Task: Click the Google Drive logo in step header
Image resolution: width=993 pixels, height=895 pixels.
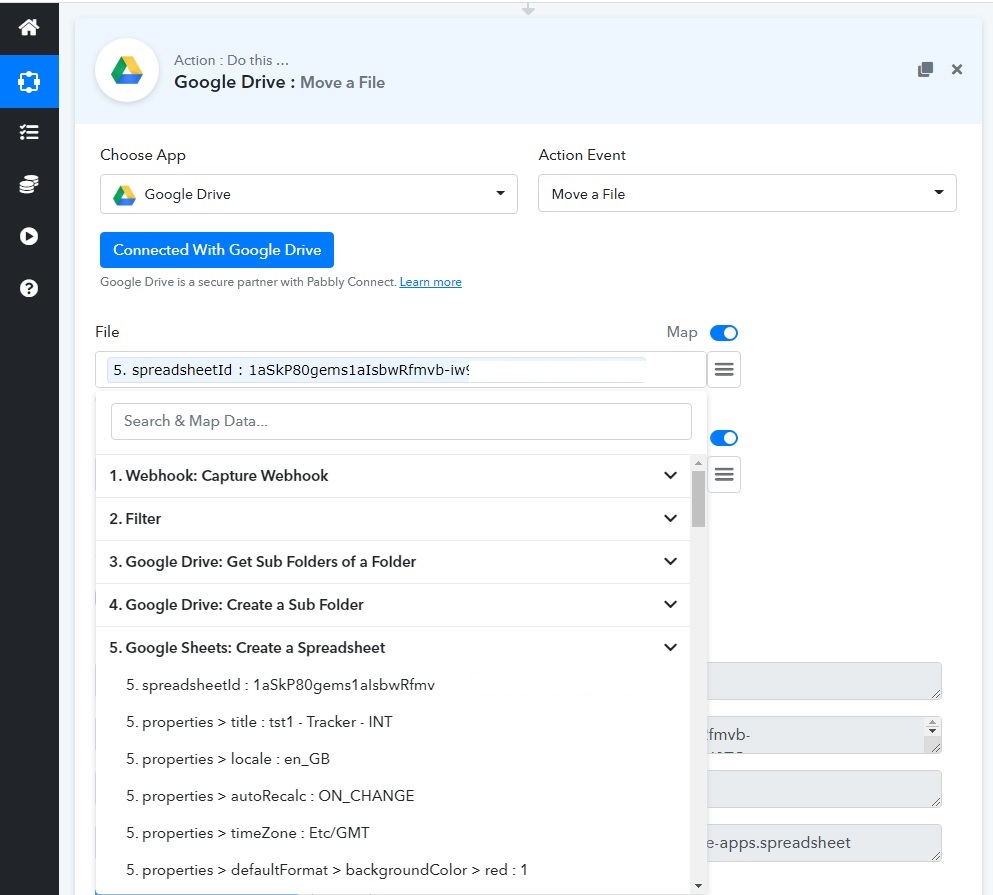Action: pos(127,70)
